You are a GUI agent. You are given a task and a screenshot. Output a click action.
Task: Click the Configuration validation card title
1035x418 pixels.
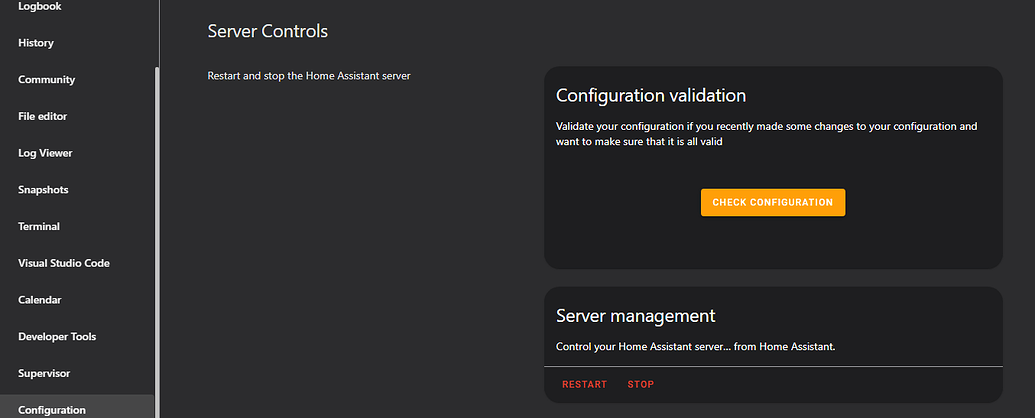[651, 96]
